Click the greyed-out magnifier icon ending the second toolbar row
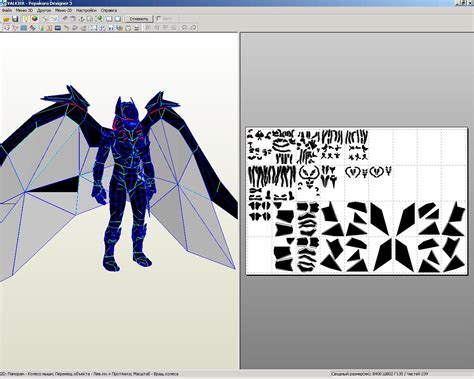Screen dimensions: 474x379 [x=193, y=28]
